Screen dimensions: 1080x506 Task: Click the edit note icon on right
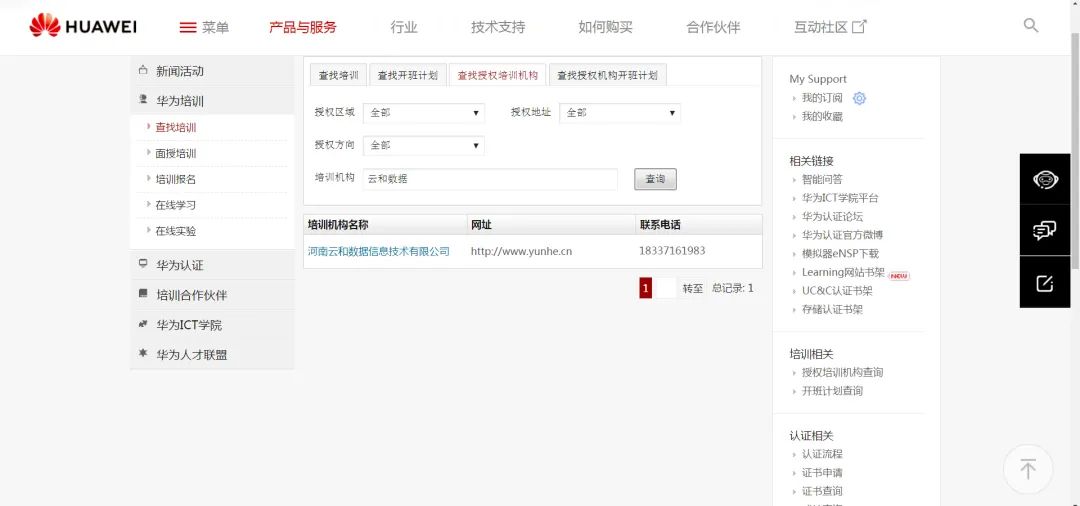(1045, 283)
